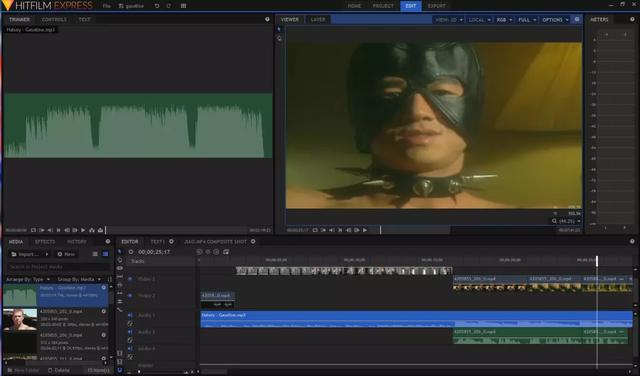
Task: Open the Import button's dropdown arrow
Action: (x=47, y=254)
